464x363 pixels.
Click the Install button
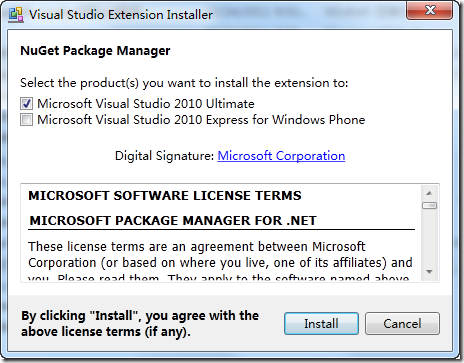tap(321, 323)
